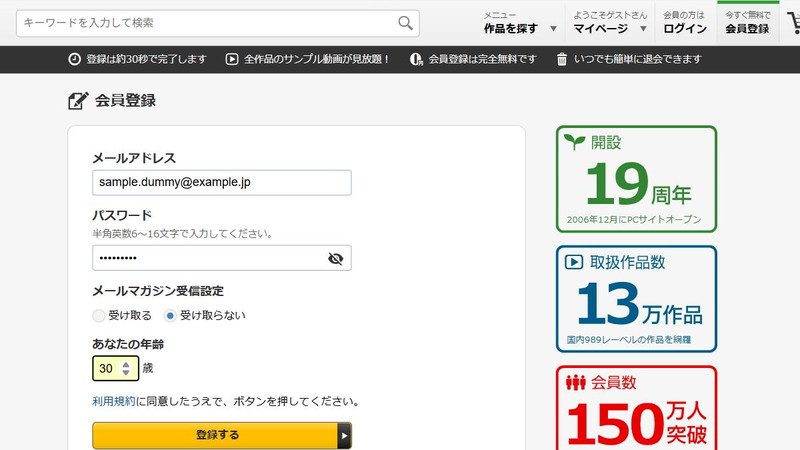Click the 13万作品 catalog card
Screen dimensions: 800x450
(x=636, y=299)
